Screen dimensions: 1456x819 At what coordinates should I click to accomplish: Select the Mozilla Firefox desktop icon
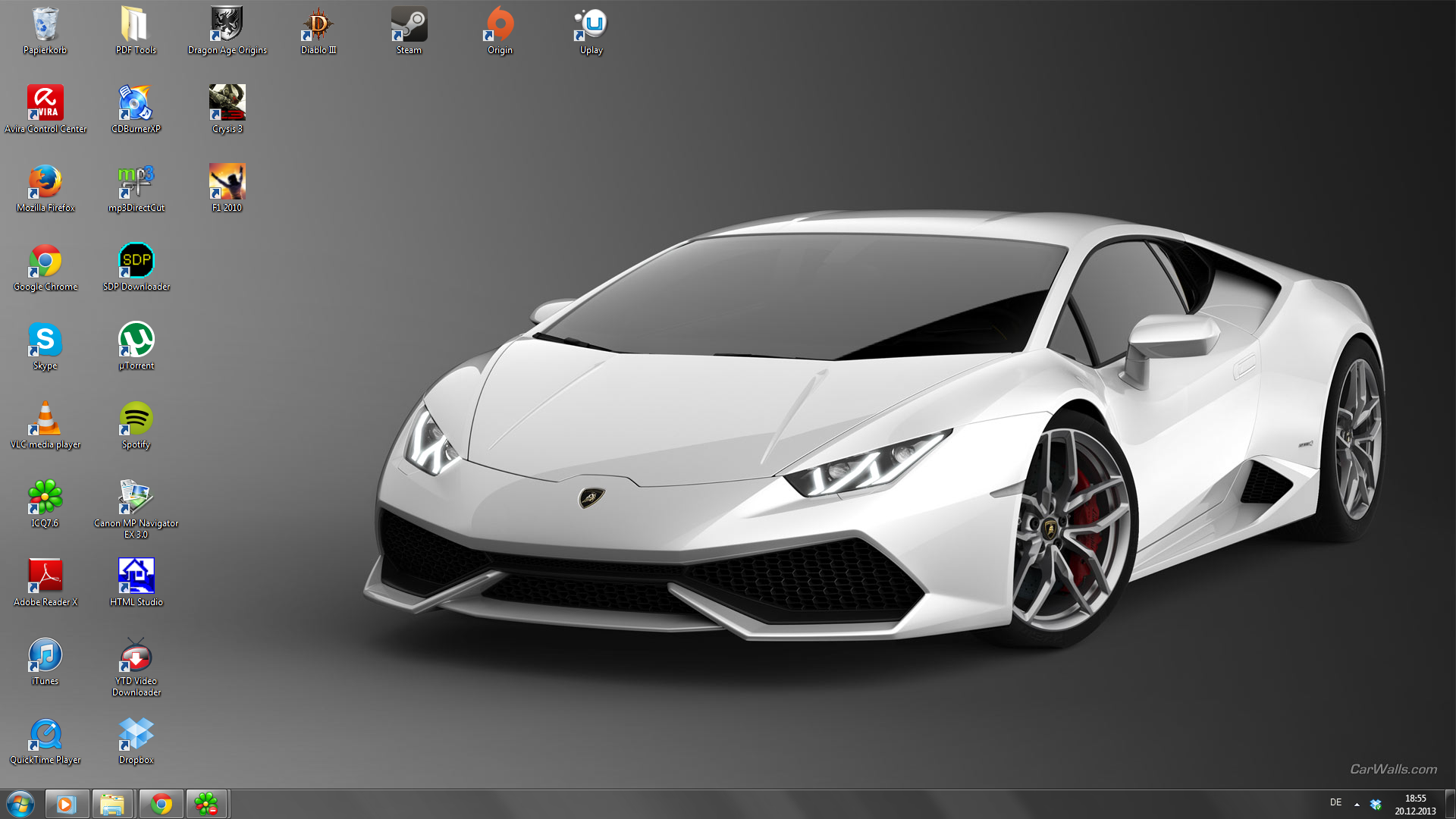pos(45,189)
